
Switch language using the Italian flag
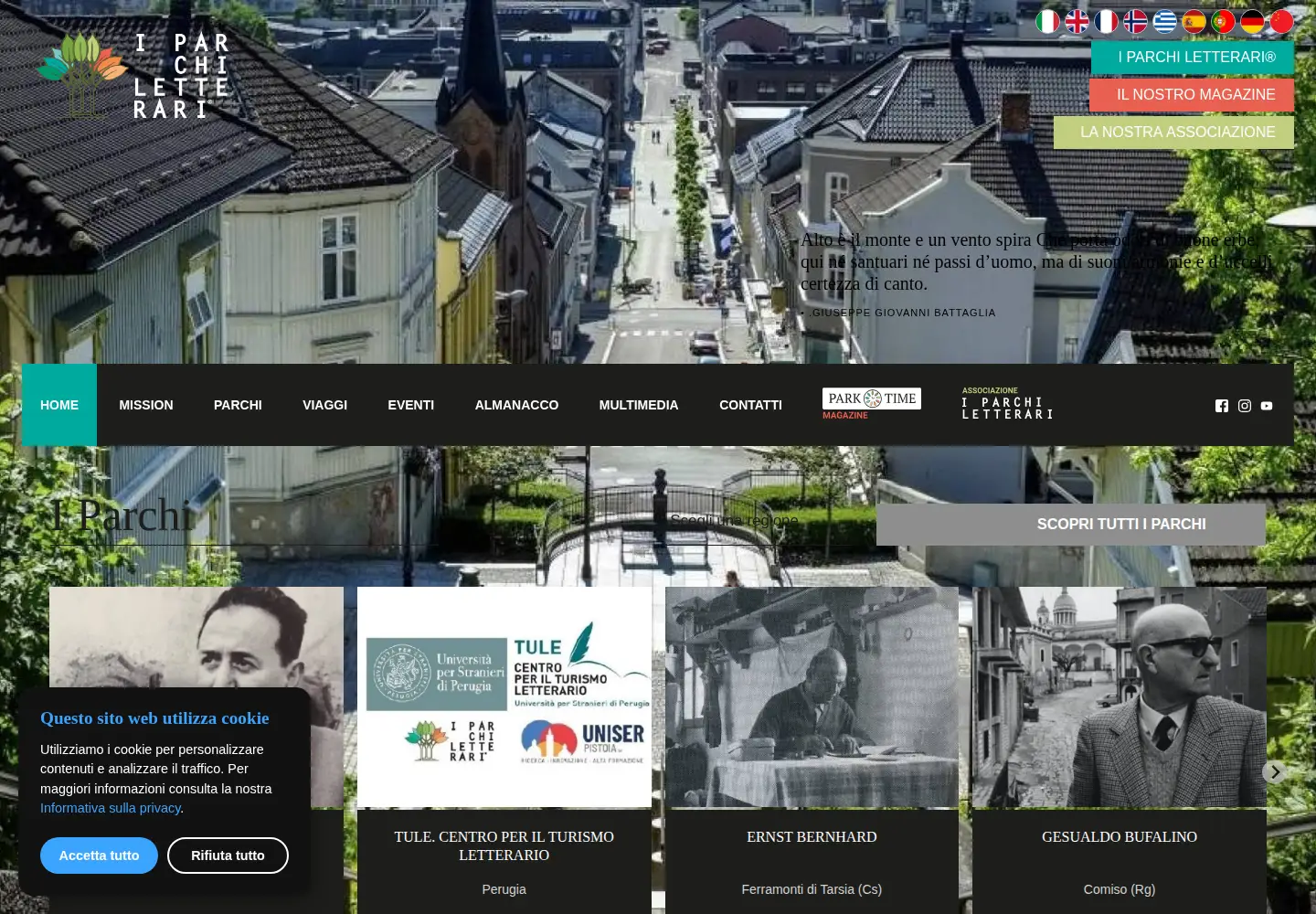(x=1047, y=21)
